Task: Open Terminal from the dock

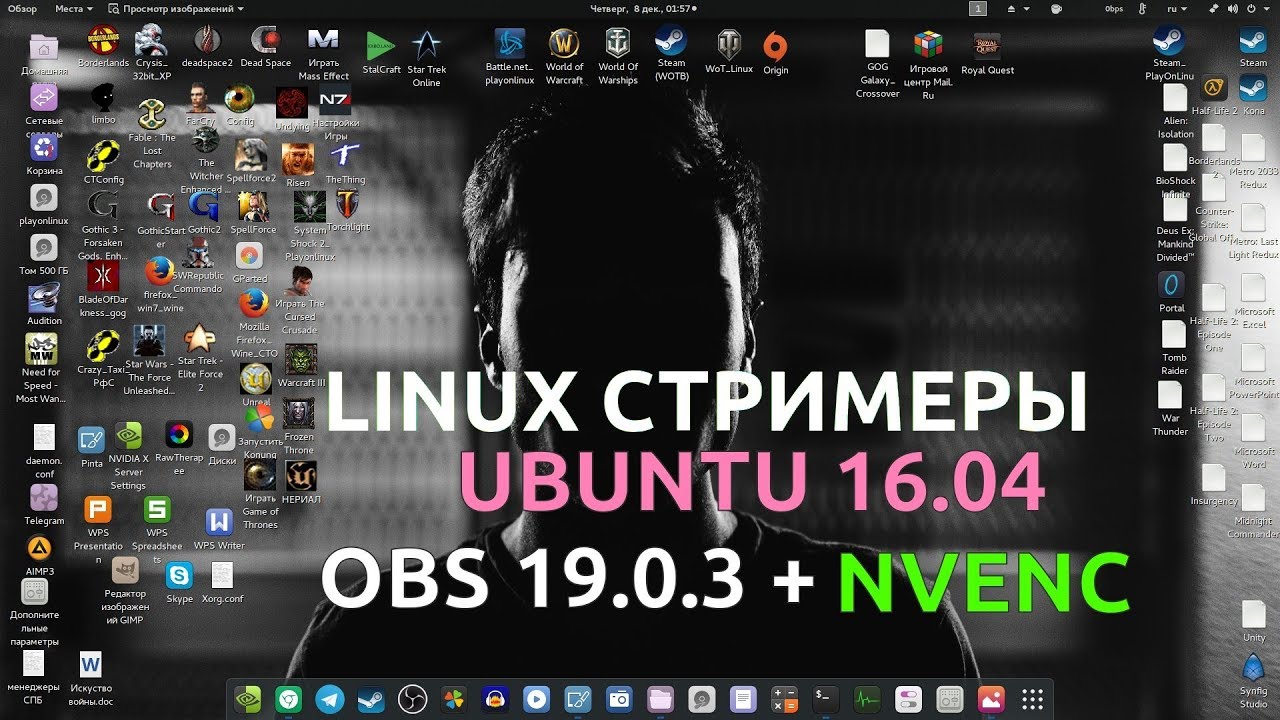Action: pos(825,699)
